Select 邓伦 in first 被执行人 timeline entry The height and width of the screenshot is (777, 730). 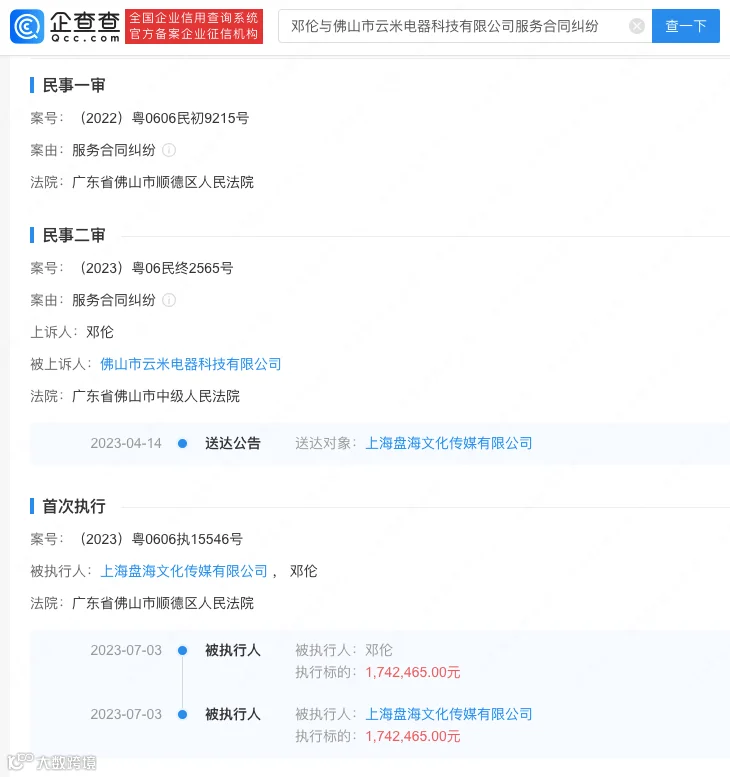pos(379,650)
